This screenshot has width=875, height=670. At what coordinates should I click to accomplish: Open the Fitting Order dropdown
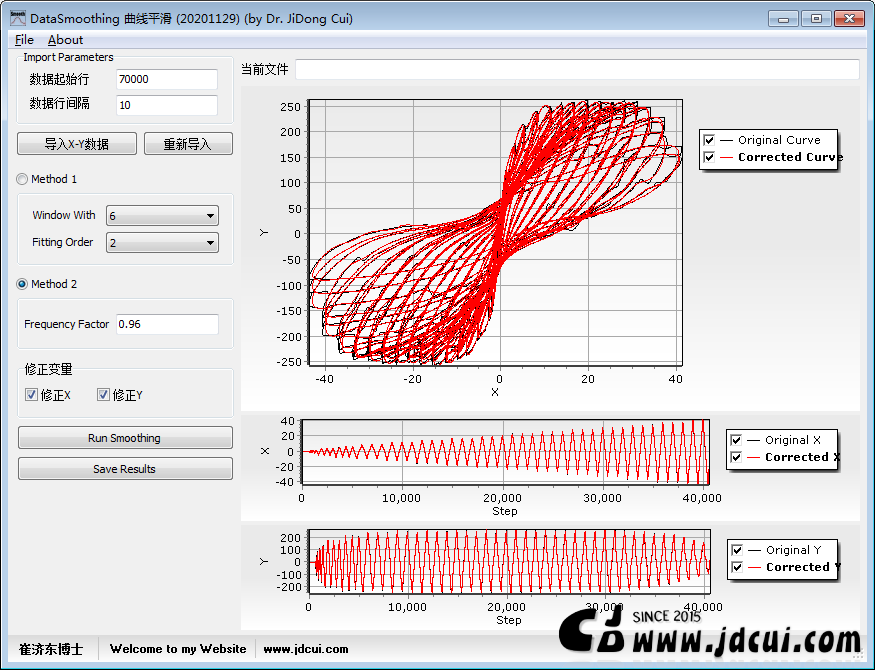coord(162,243)
